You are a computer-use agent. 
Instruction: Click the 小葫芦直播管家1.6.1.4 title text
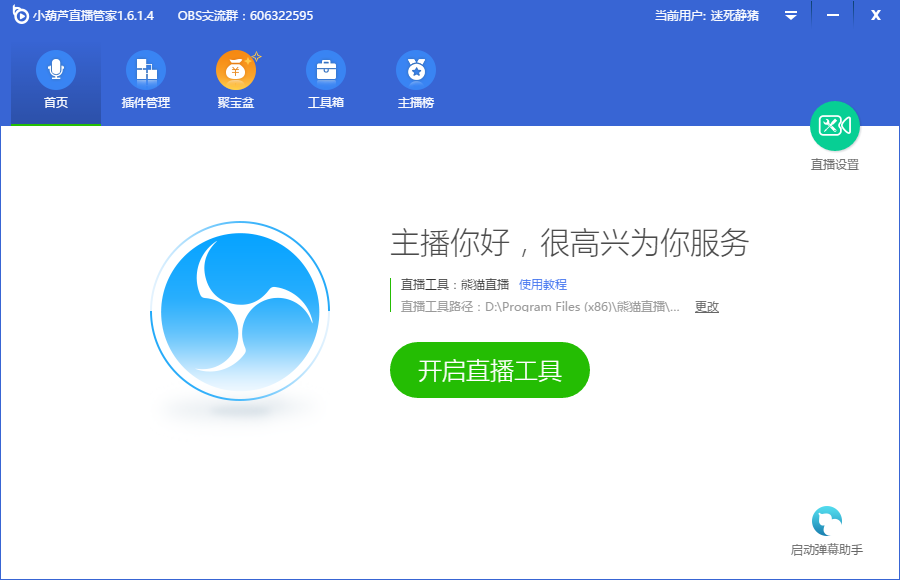tap(93, 16)
